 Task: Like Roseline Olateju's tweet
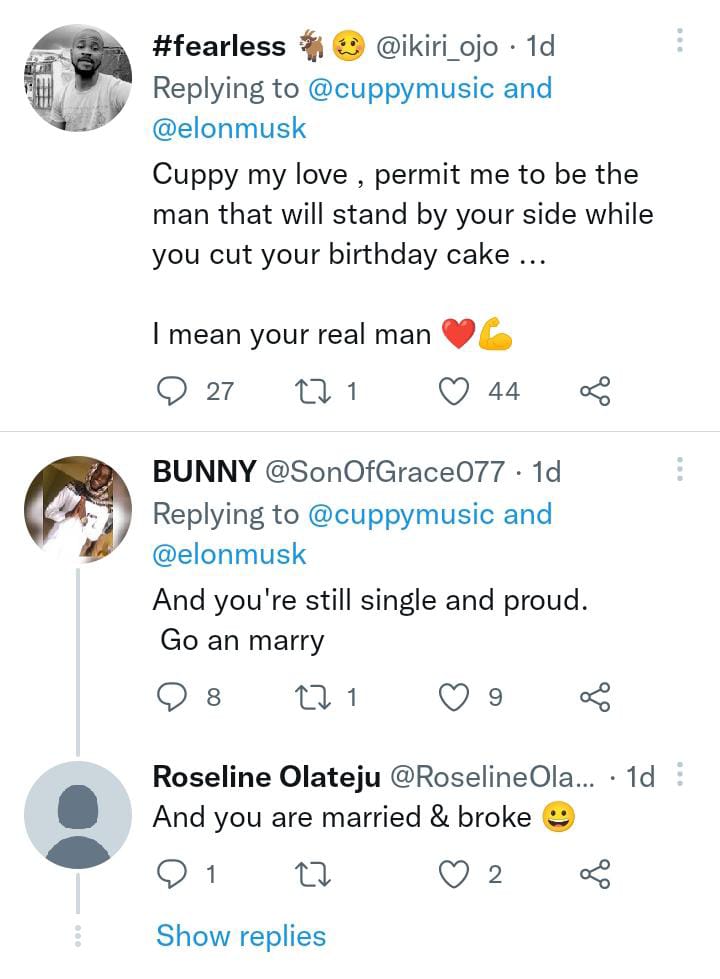point(455,875)
